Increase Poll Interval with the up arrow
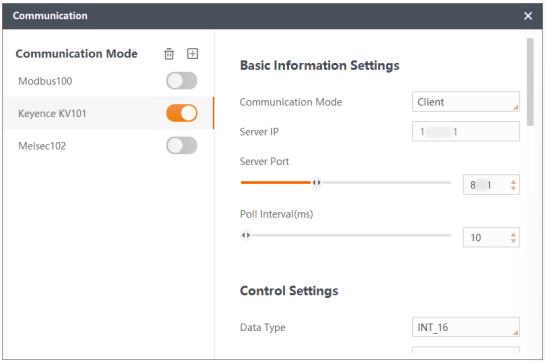Screen dimensions: 545x362 513,234
